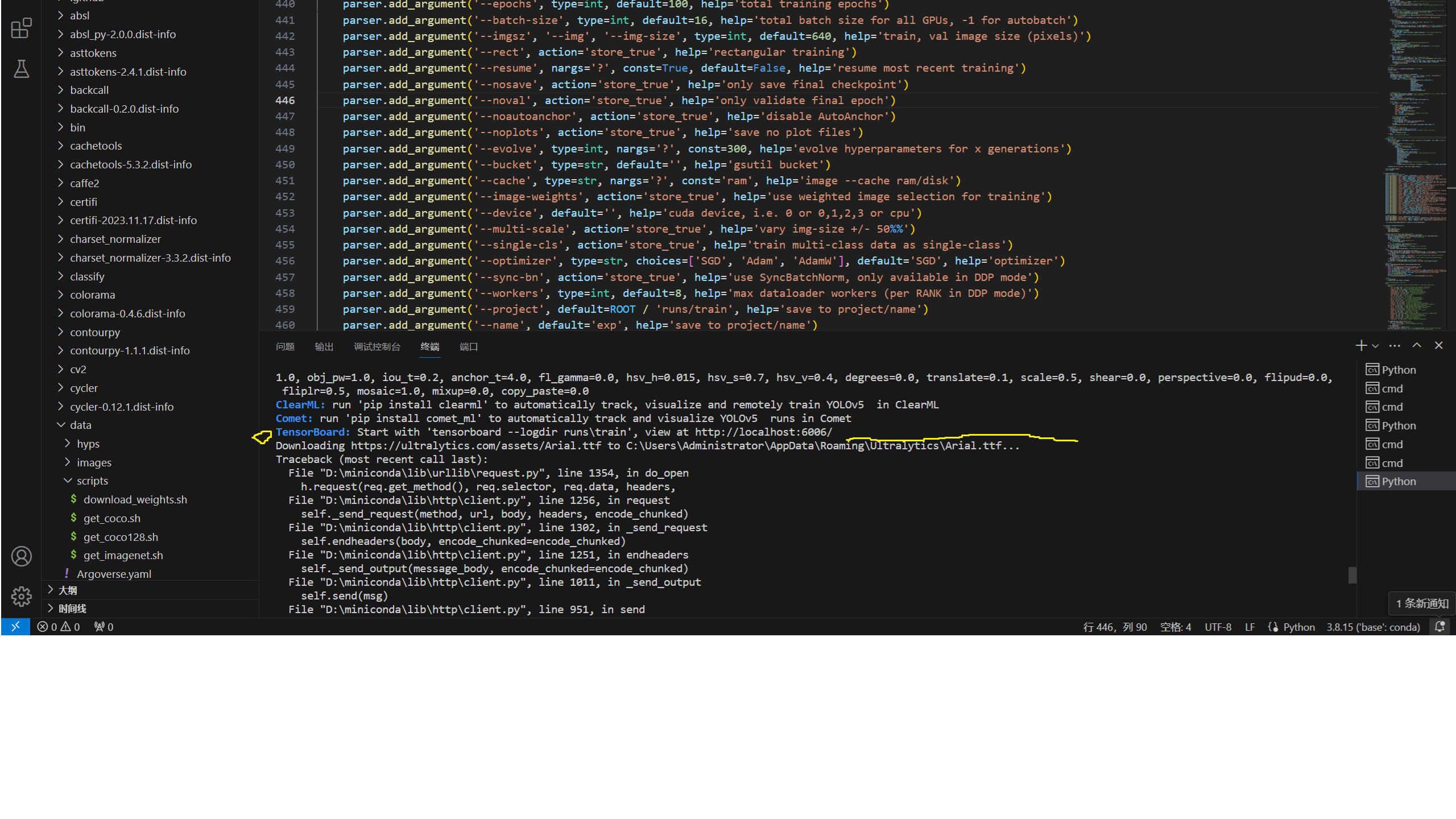Create new terminal with plus icon
This screenshot has height=819, width=1456.
click(x=1360, y=346)
